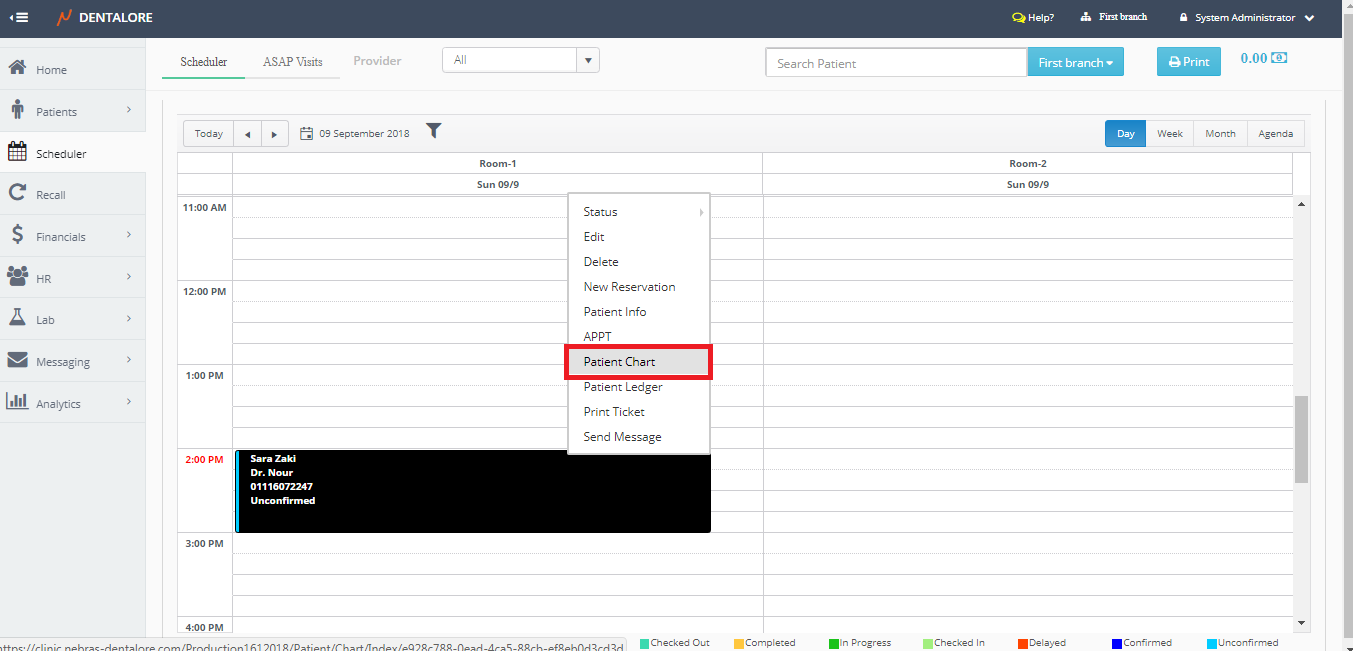Expand the First branch dropdown button
The image size is (1353, 651).
click(x=1075, y=63)
